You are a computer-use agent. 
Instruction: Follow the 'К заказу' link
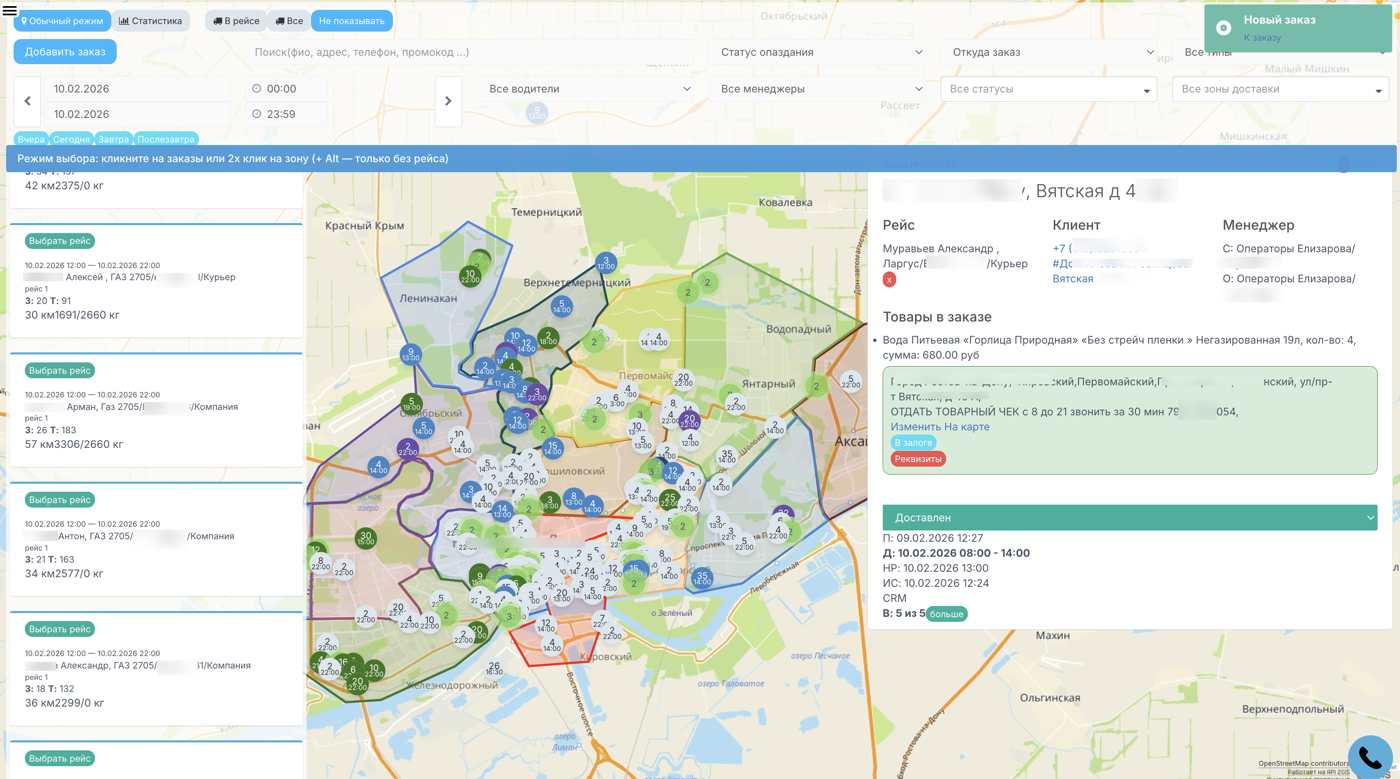pos(1262,38)
